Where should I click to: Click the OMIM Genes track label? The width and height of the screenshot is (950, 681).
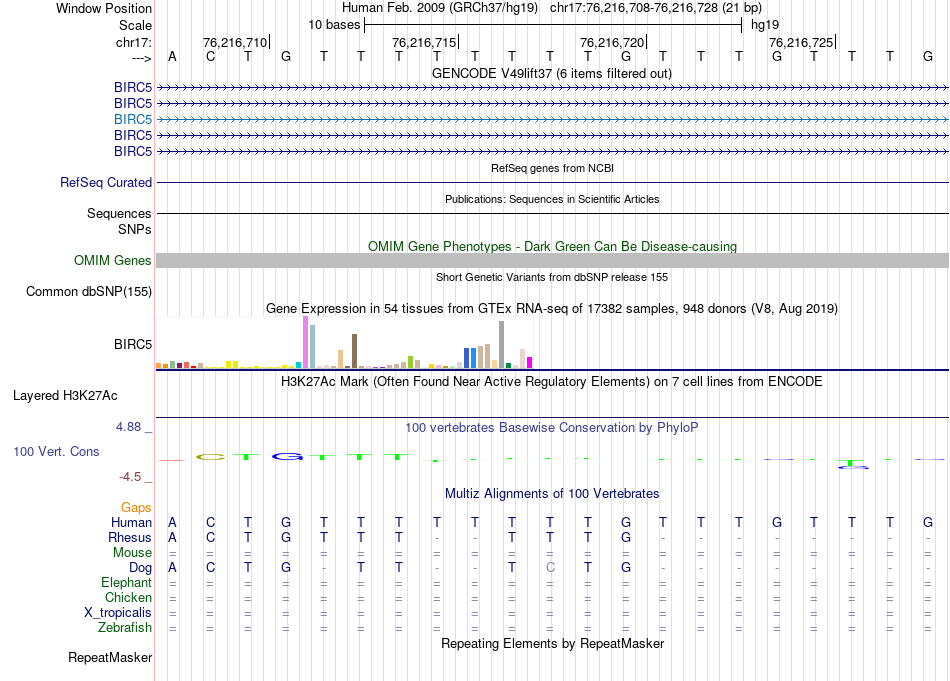(x=113, y=261)
